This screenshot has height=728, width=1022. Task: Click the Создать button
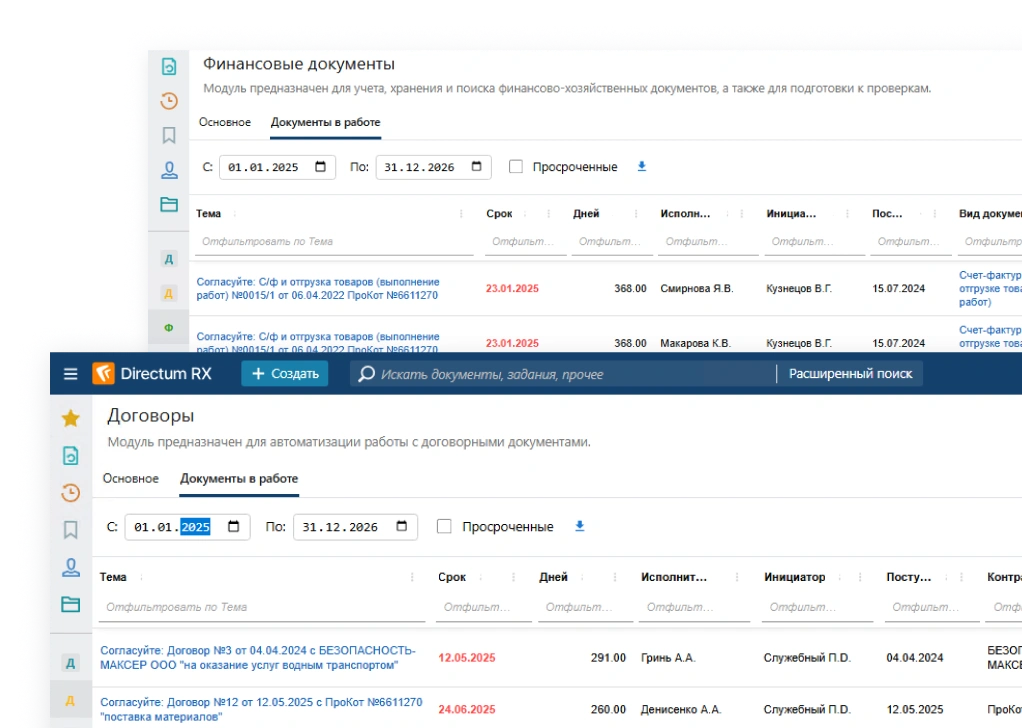pos(285,374)
